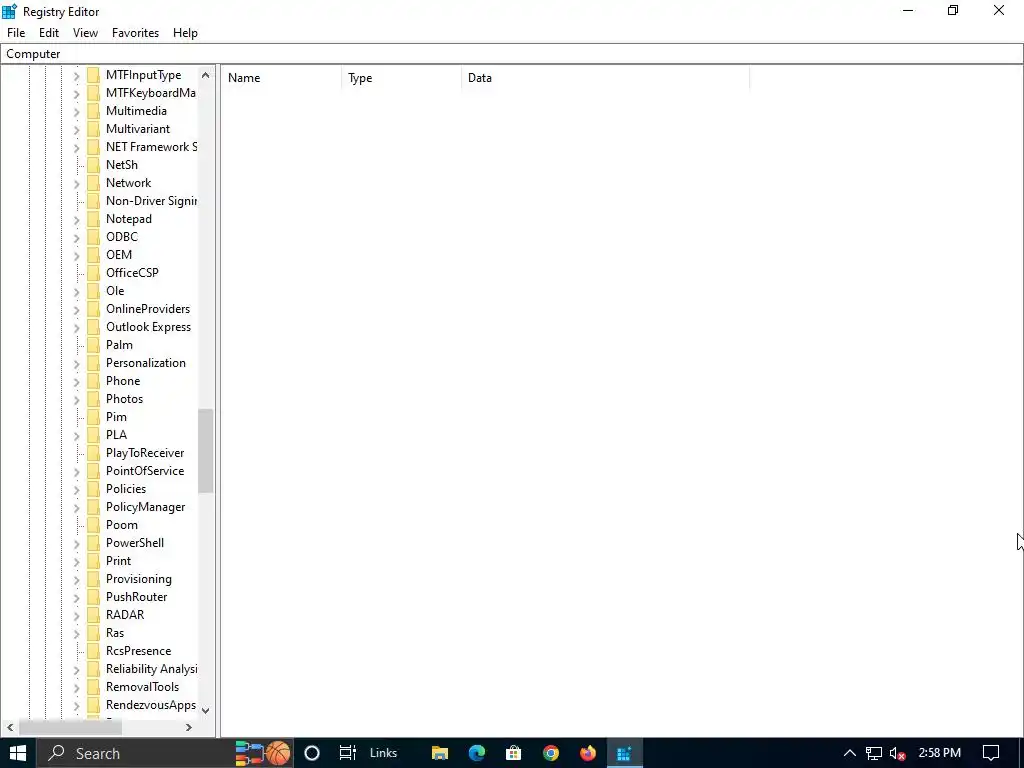Select the RADAR folder icon
The height and width of the screenshot is (768, 1024).
(x=94, y=615)
